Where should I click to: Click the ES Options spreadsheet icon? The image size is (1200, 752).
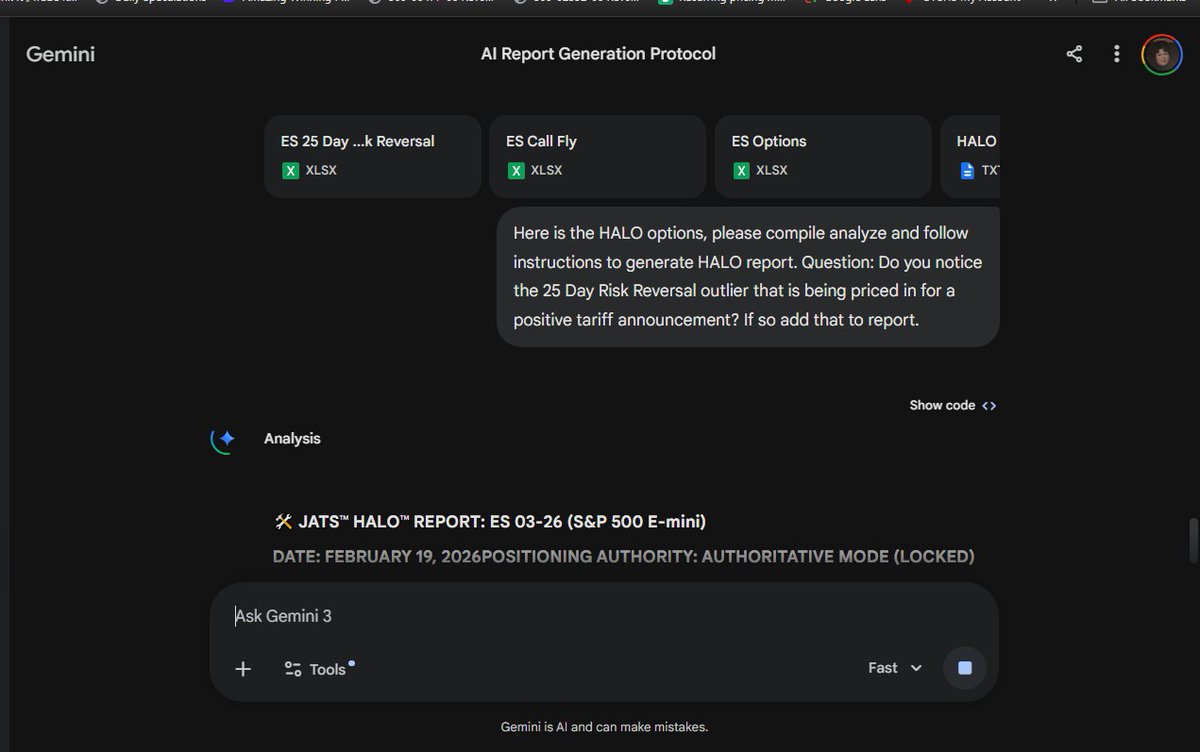click(x=741, y=170)
